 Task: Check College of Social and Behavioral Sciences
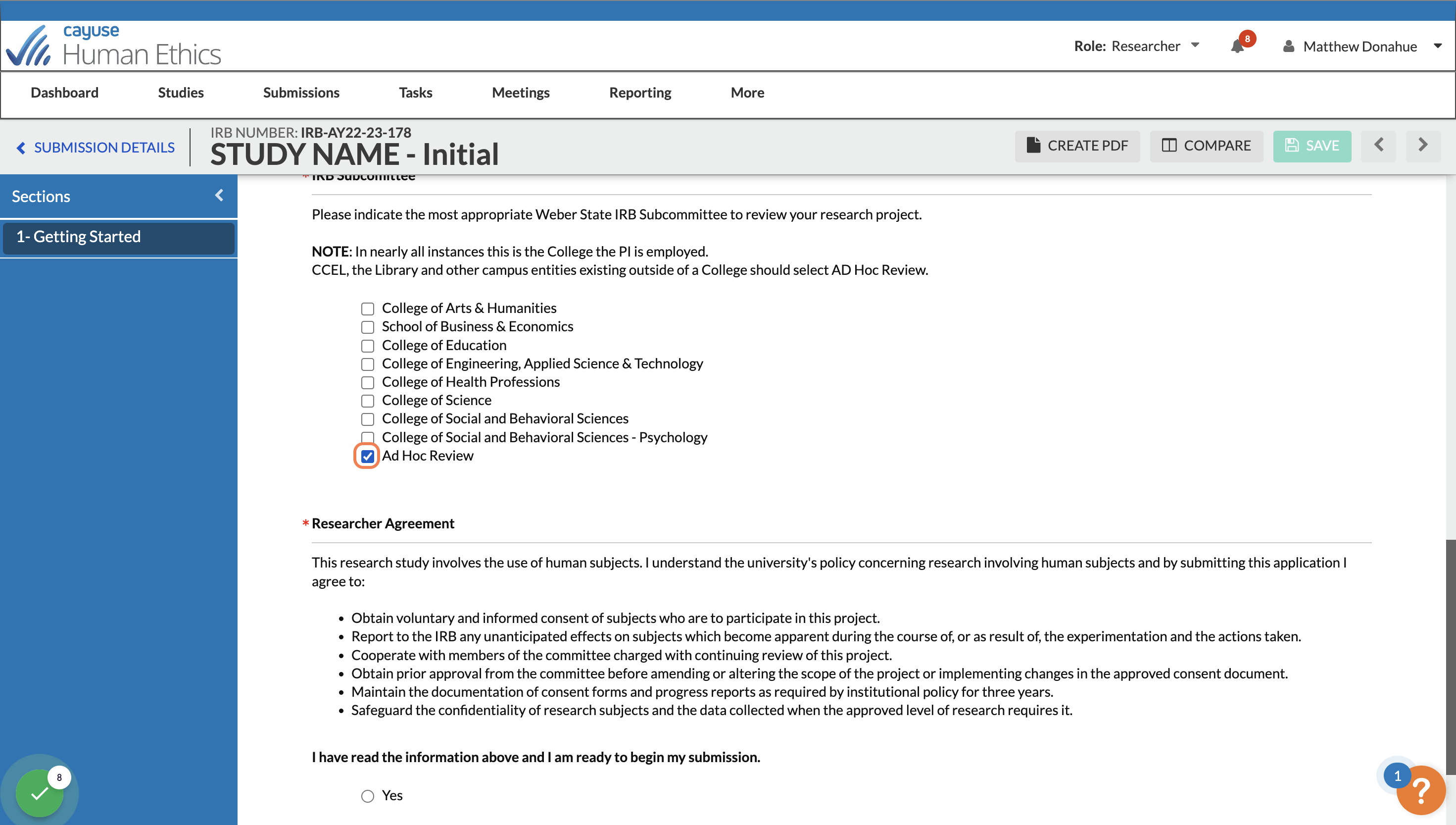tap(367, 419)
